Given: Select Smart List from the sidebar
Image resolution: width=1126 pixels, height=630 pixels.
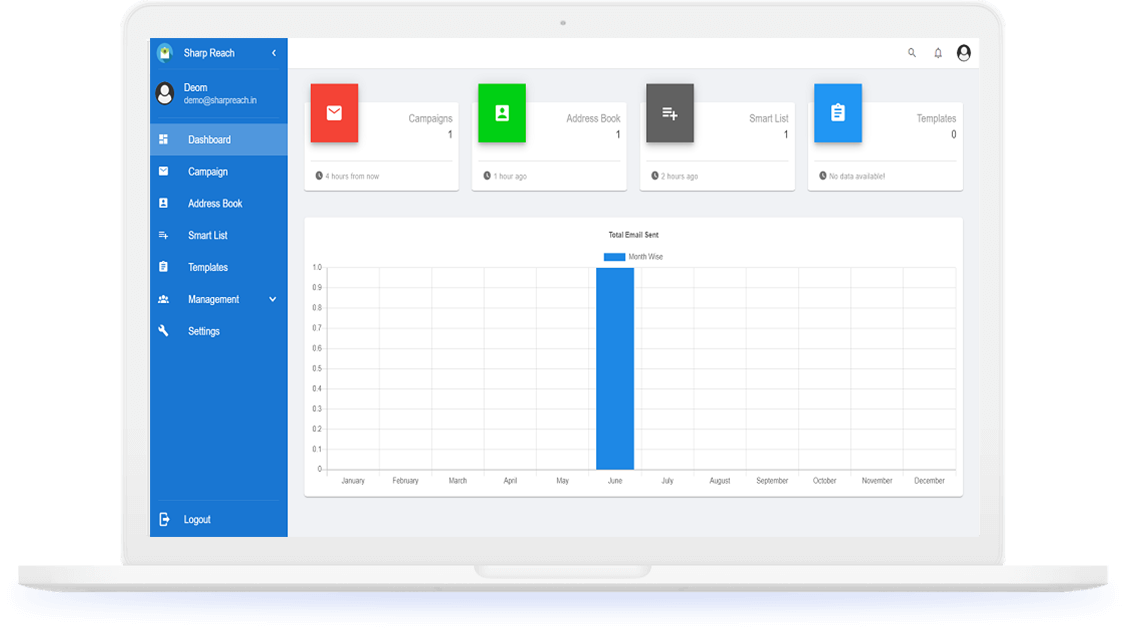Looking at the screenshot, I should (x=208, y=235).
